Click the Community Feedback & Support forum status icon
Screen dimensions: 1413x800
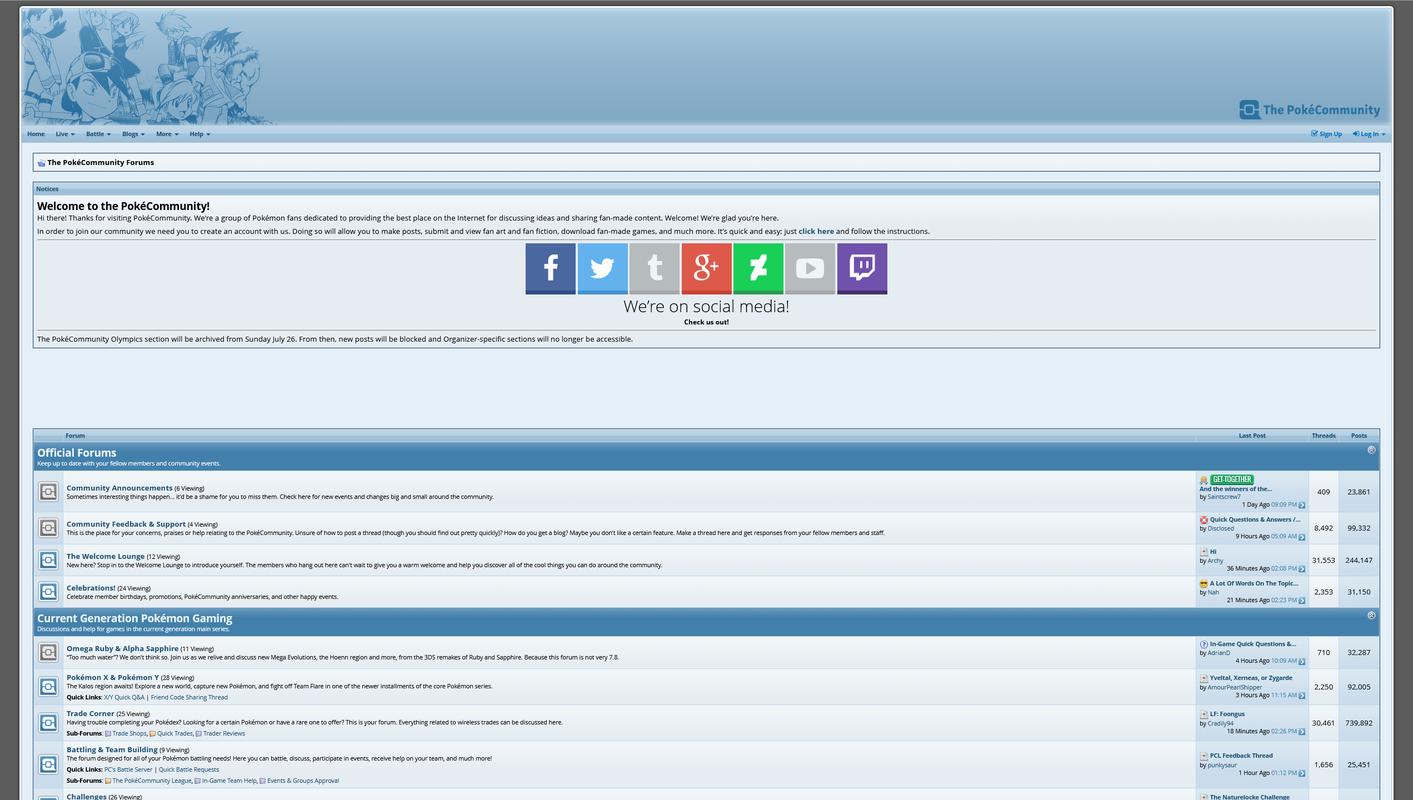pyautogui.click(x=48, y=528)
